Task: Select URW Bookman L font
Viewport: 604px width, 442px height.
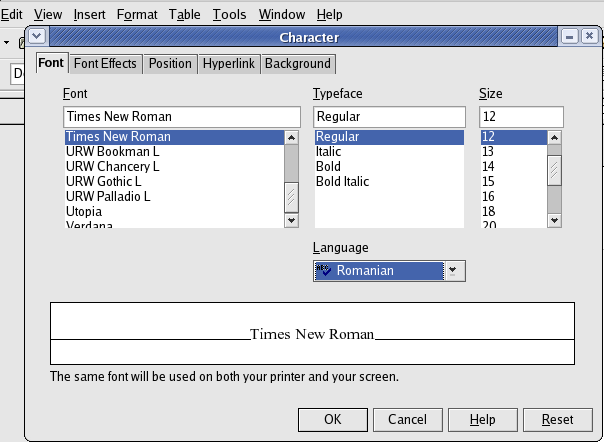Action: pyautogui.click(x=174, y=151)
